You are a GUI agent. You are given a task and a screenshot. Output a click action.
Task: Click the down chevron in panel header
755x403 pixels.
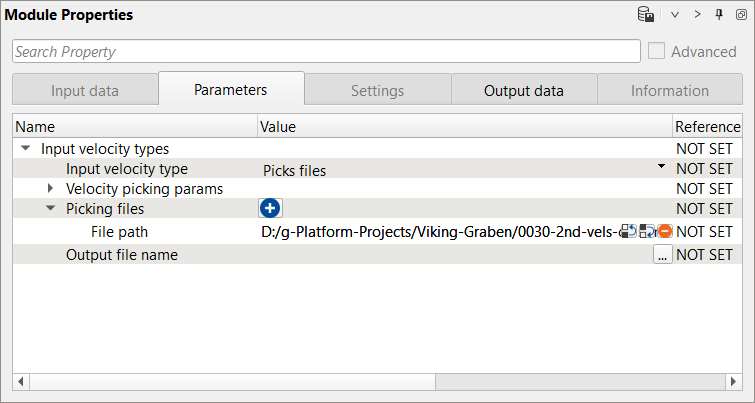(x=675, y=15)
